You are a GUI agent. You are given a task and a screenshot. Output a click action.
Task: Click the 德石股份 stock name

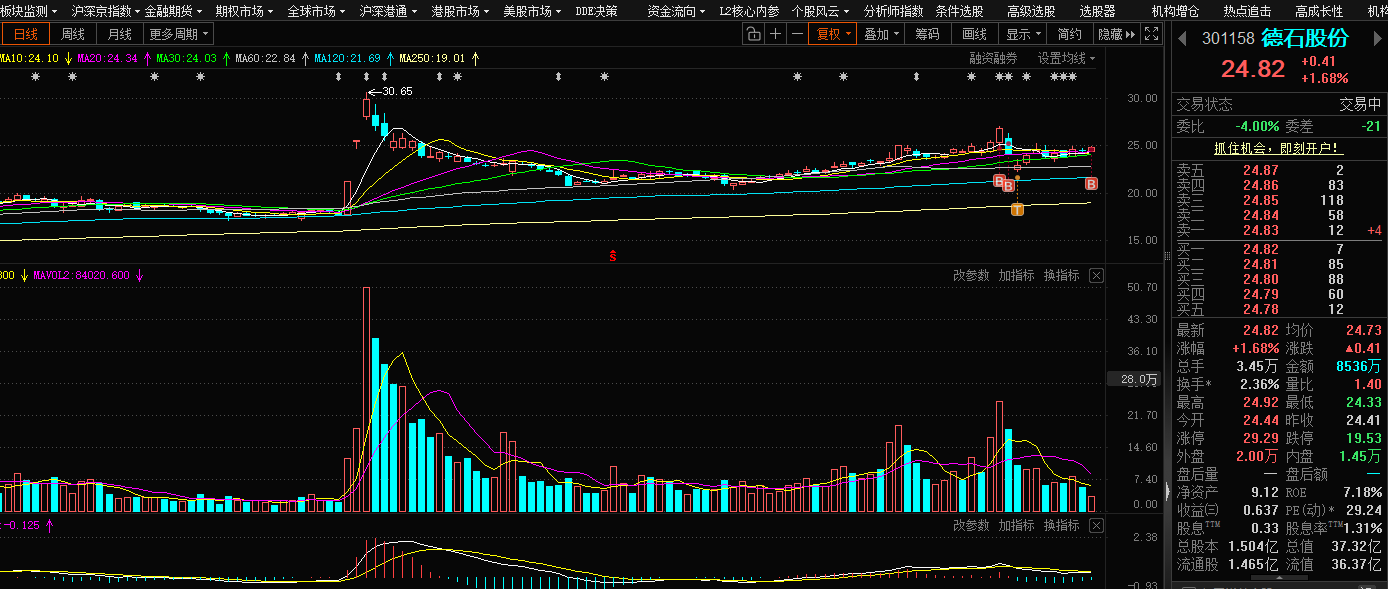(1305, 39)
